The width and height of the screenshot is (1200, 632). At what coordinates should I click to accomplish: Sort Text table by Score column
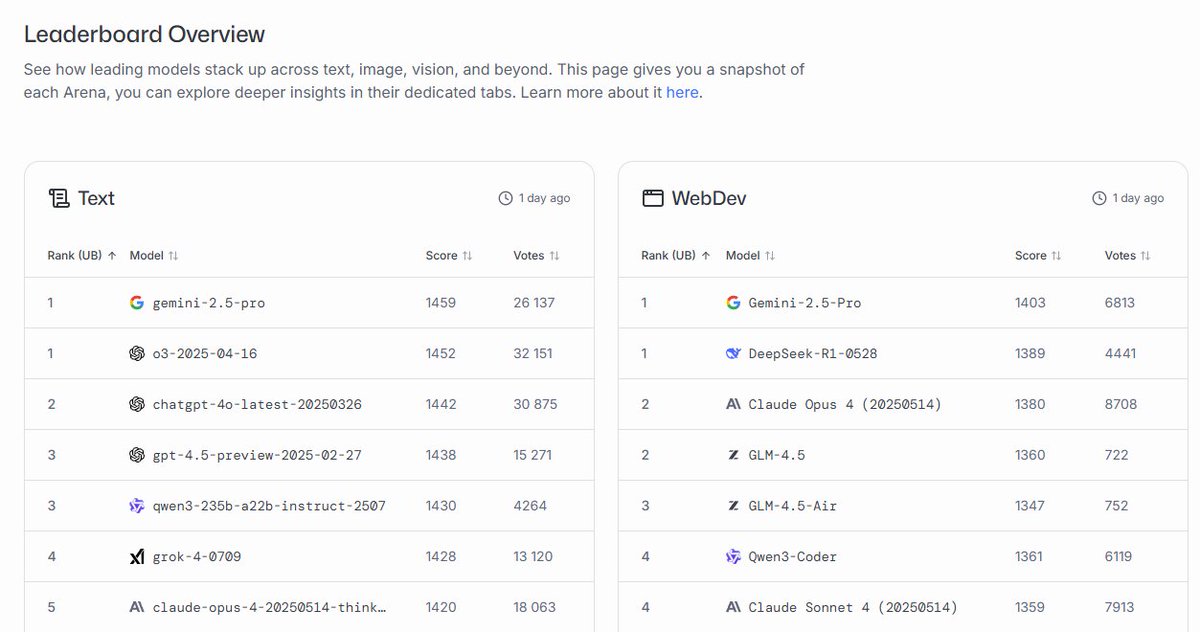448,256
